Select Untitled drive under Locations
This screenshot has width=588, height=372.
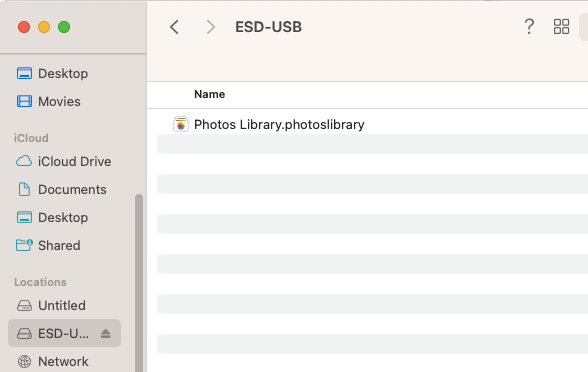click(x=51, y=305)
